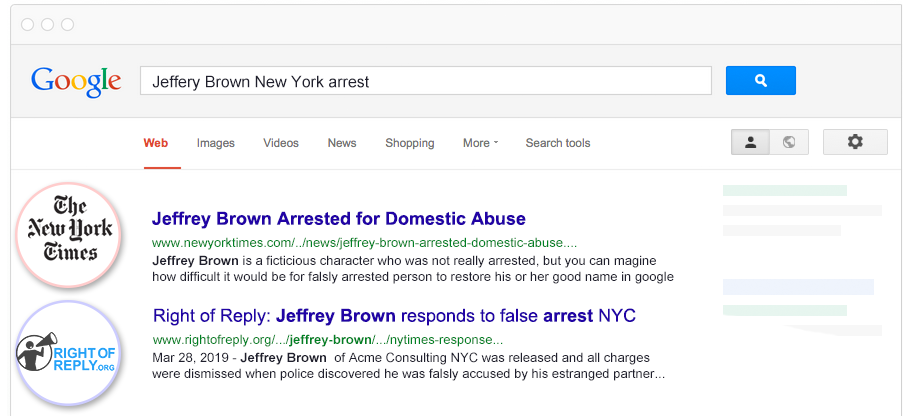Click the newyorktimes.com green URL
This screenshot has height=416, width=906.
pos(365,243)
